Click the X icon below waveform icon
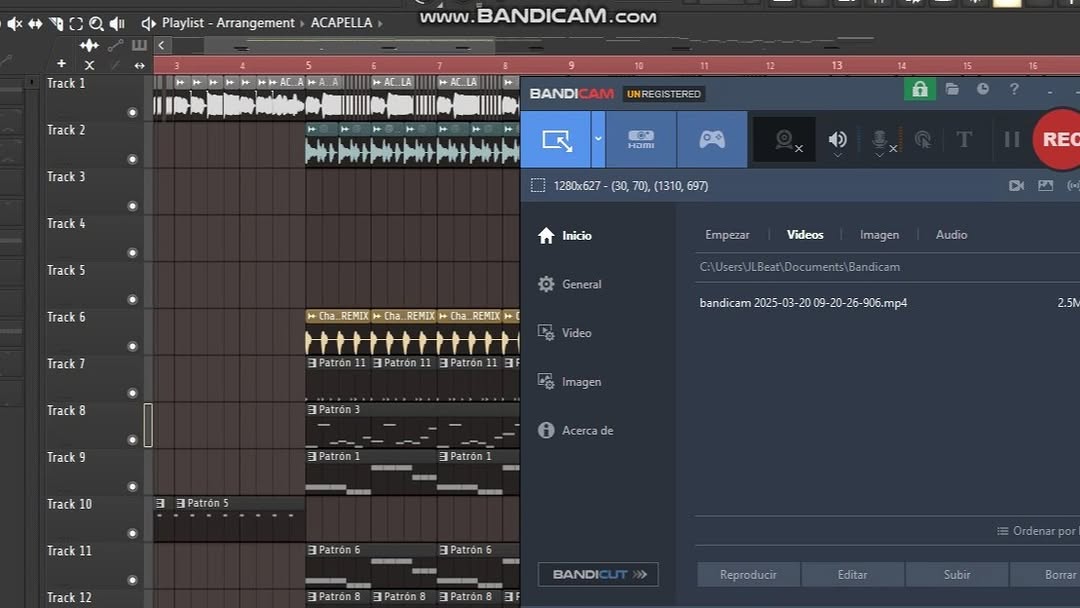This screenshot has height=608, width=1080. coord(89,65)
